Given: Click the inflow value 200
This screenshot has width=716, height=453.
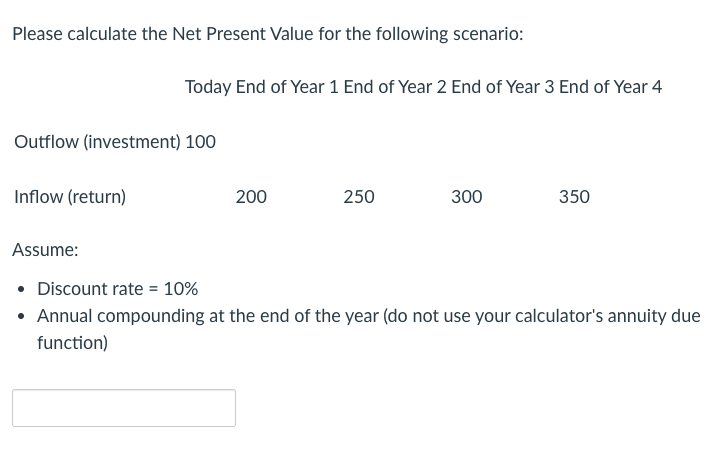Looking at the screenshot, I should tap(251, 197).
